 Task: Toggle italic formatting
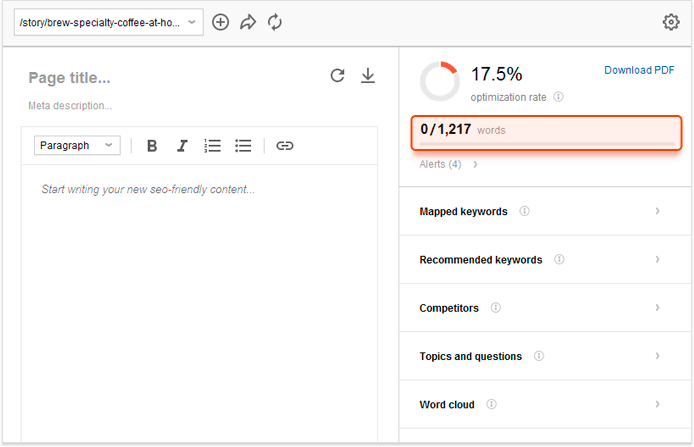[x=182, y=146]
